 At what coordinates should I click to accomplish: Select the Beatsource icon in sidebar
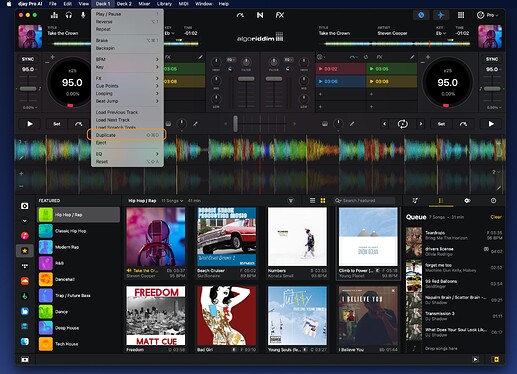(25, 311)
